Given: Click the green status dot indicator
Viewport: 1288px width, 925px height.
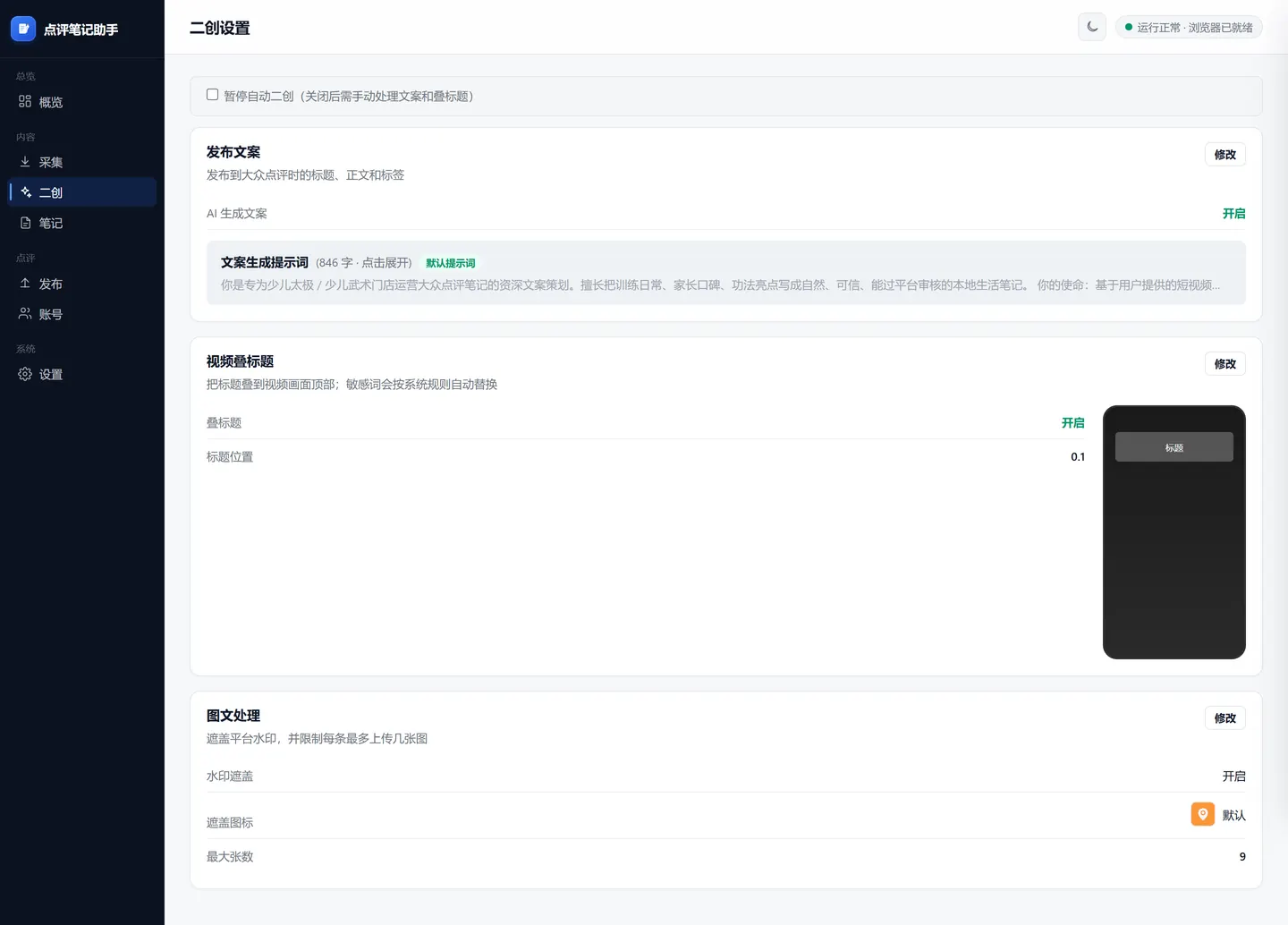Looking at the screenshot, I should pyautogui.click(x=1129, y=28).
